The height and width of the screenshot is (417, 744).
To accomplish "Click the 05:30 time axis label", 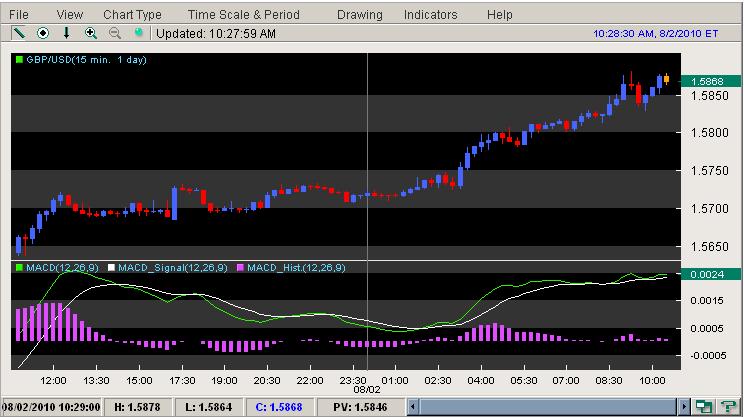I will point(524,381).
